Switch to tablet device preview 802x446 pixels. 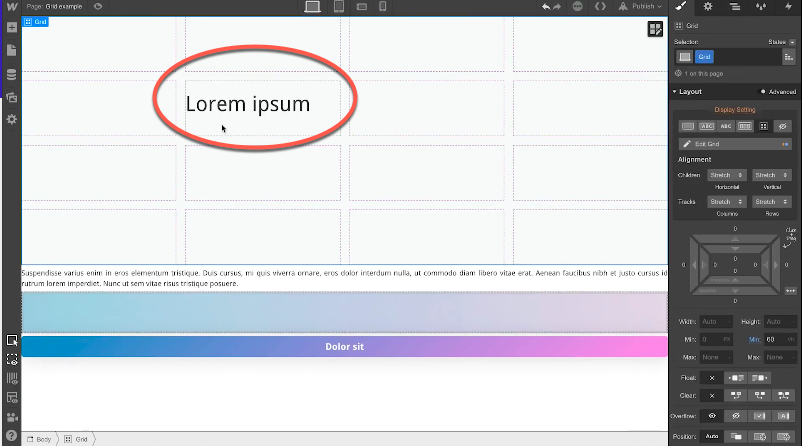(x=339, y=7)
